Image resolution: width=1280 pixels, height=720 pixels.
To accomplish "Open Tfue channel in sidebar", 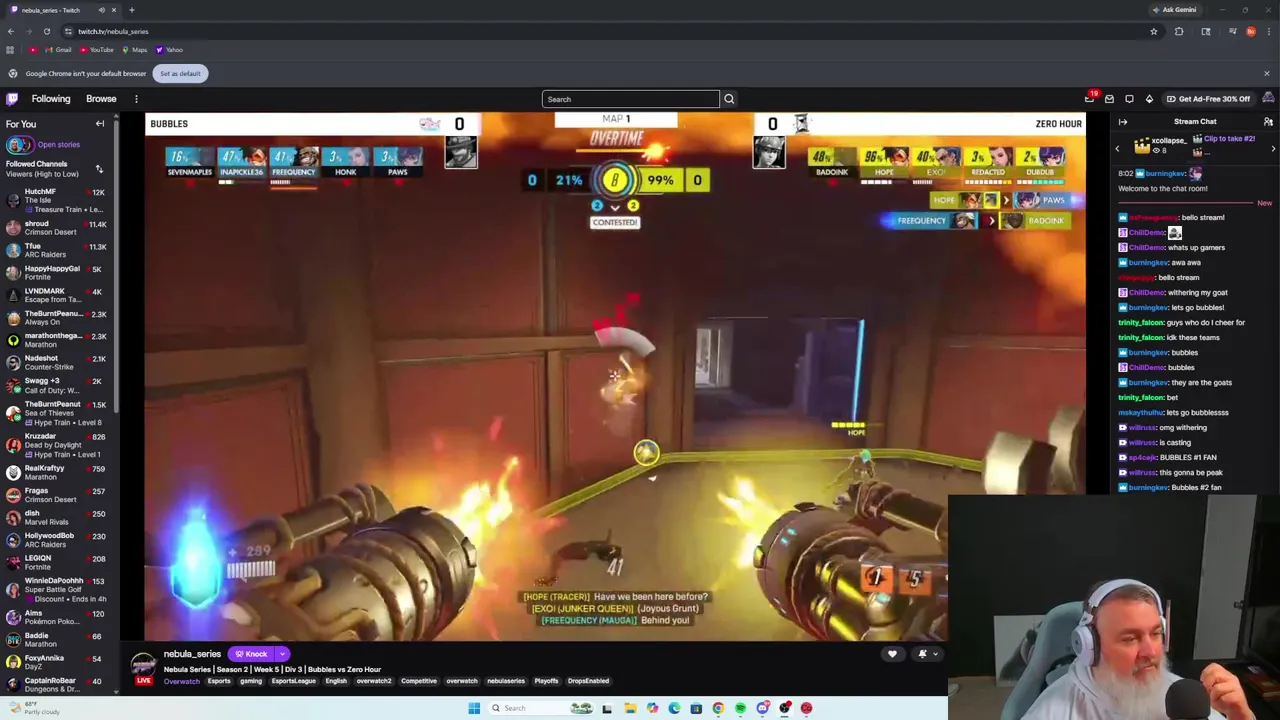I will (x=58, y=250).
